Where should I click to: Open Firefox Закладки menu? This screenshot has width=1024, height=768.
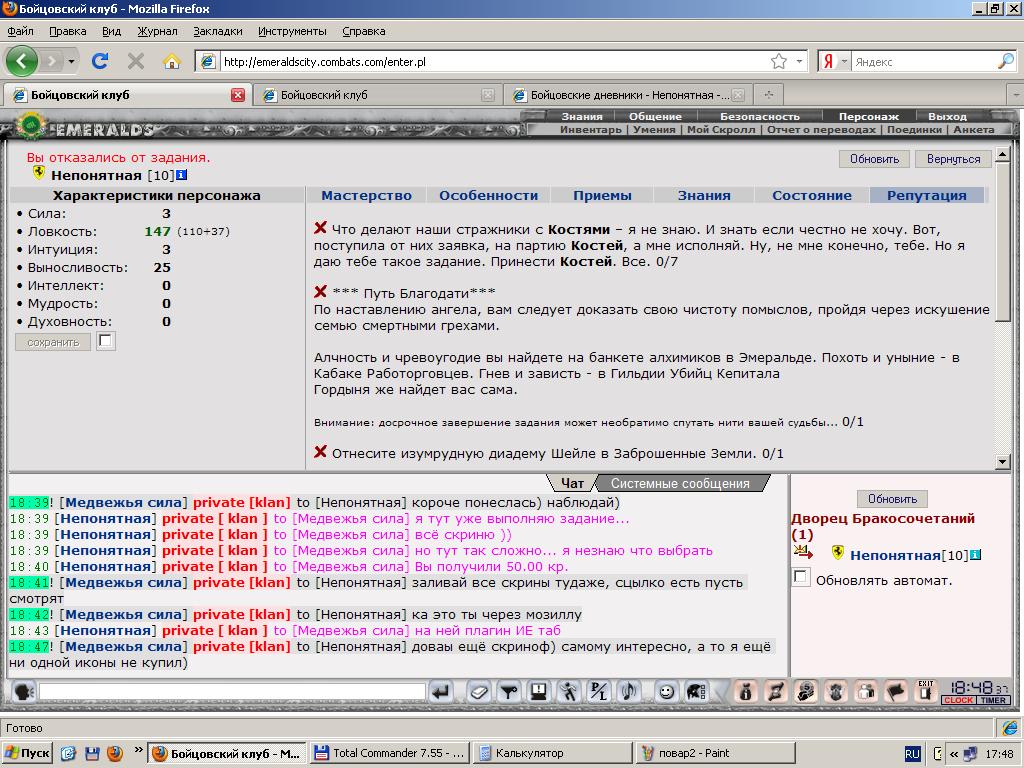pos(217,31)
